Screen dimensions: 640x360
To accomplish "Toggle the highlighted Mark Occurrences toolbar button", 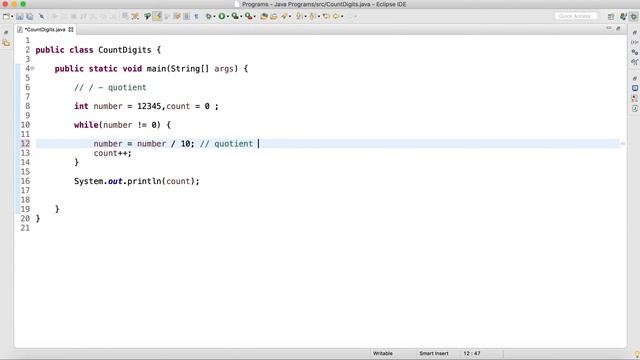I will pyautogui.click(x=157, y=16).
